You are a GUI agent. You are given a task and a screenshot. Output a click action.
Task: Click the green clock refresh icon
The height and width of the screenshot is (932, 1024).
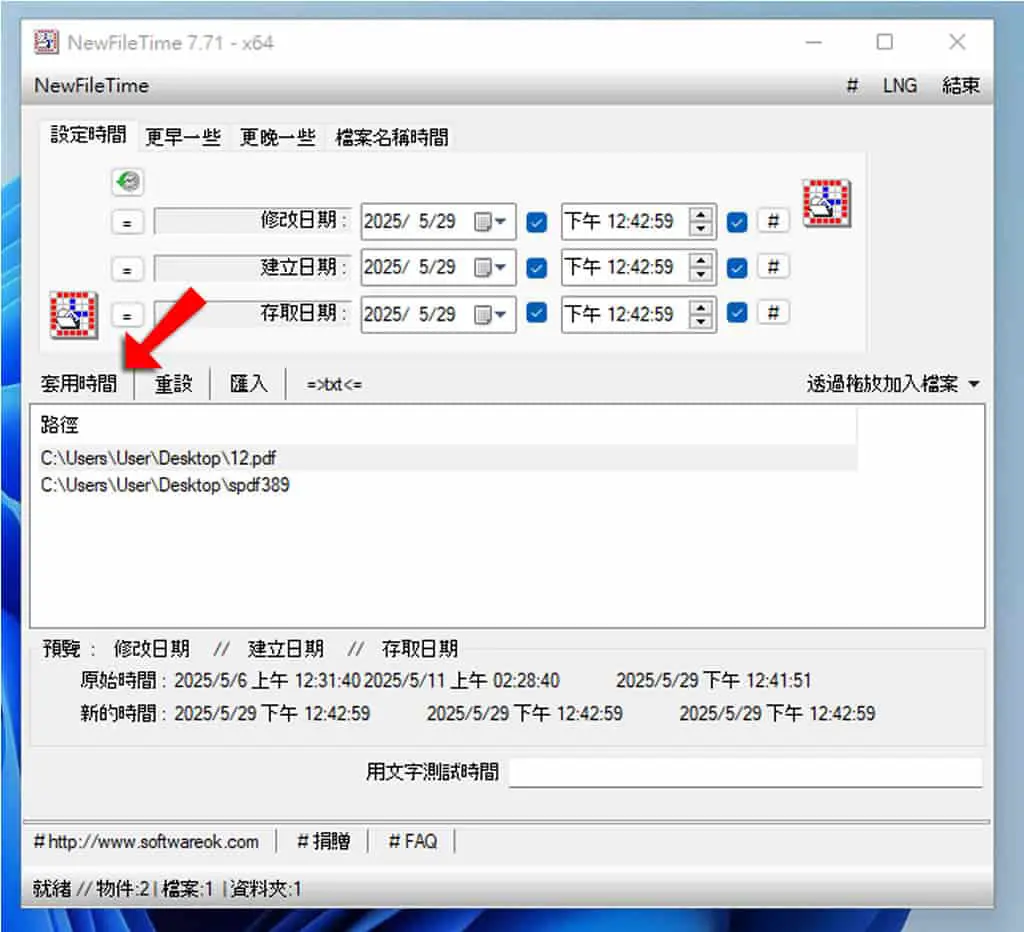pos(128,181)
